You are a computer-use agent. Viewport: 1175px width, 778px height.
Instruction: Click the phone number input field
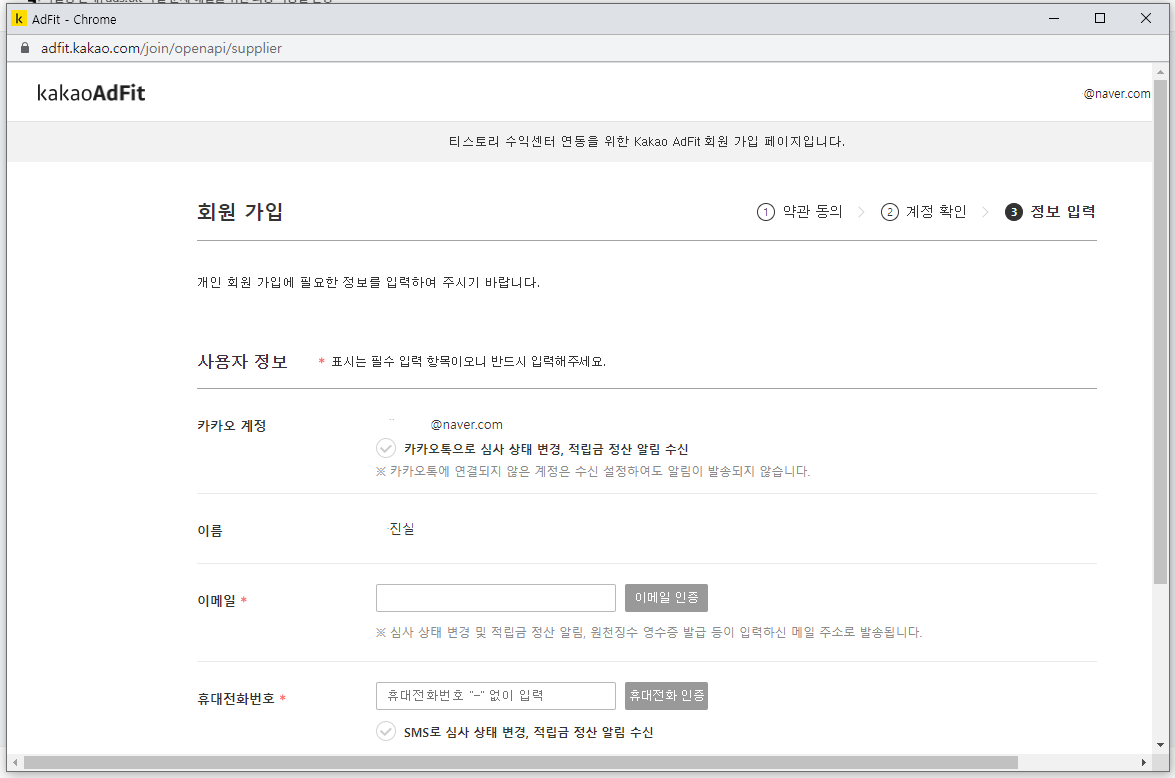coord(495,696)
